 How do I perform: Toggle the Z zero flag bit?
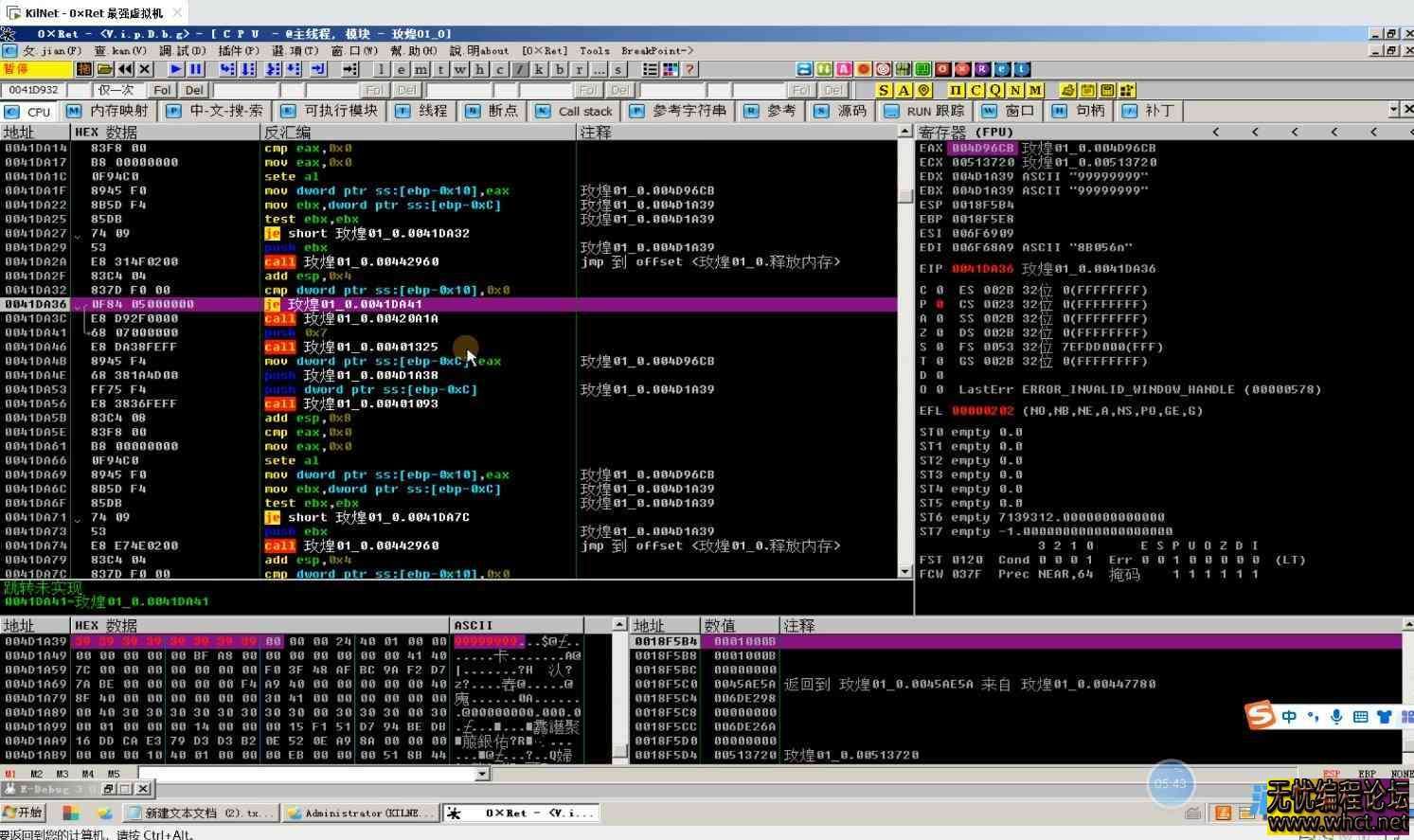point(939,332)
